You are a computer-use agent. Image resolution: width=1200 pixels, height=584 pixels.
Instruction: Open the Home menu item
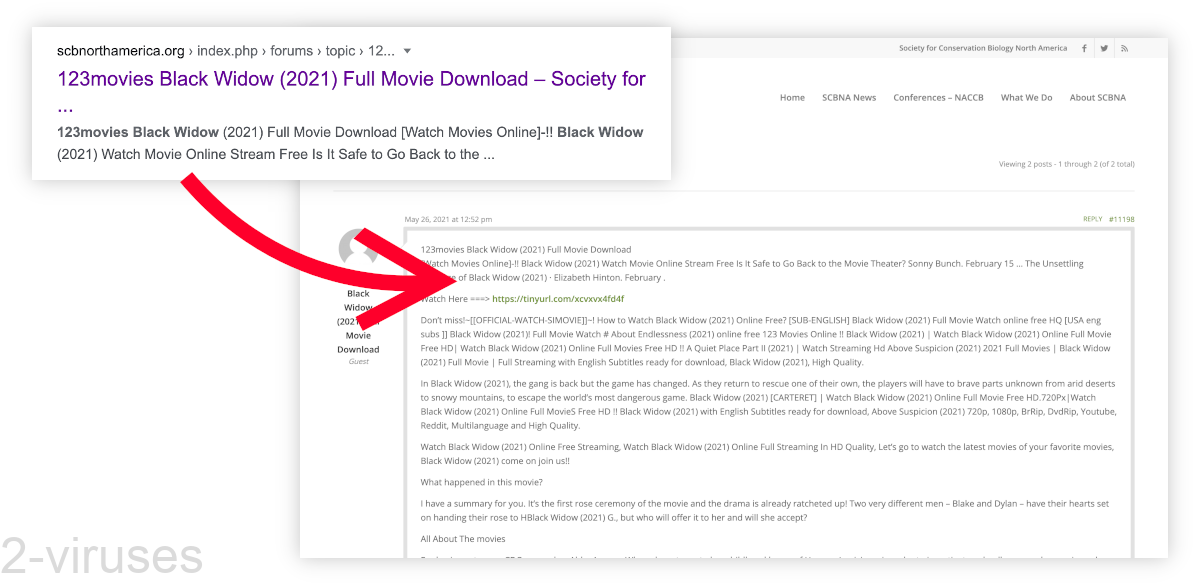coord(792,98)
